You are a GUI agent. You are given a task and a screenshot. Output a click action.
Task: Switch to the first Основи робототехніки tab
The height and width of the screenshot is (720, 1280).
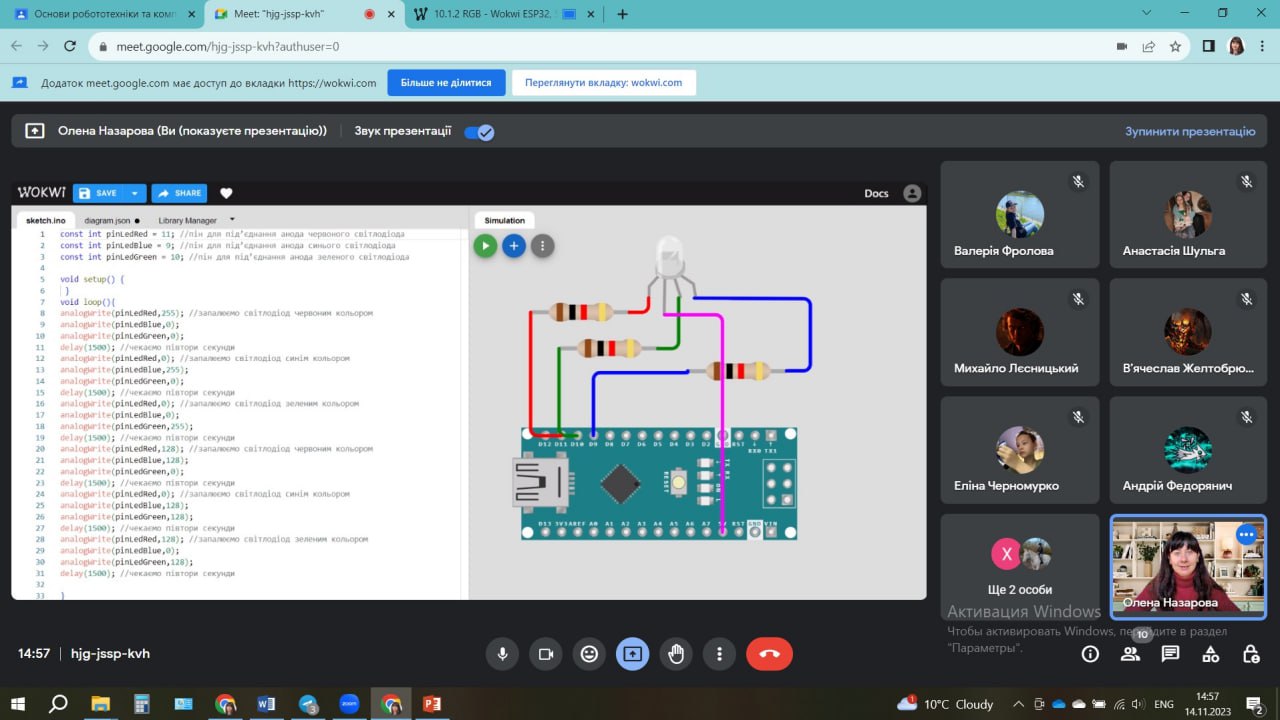pyautogui.click(x=100, y=14)
